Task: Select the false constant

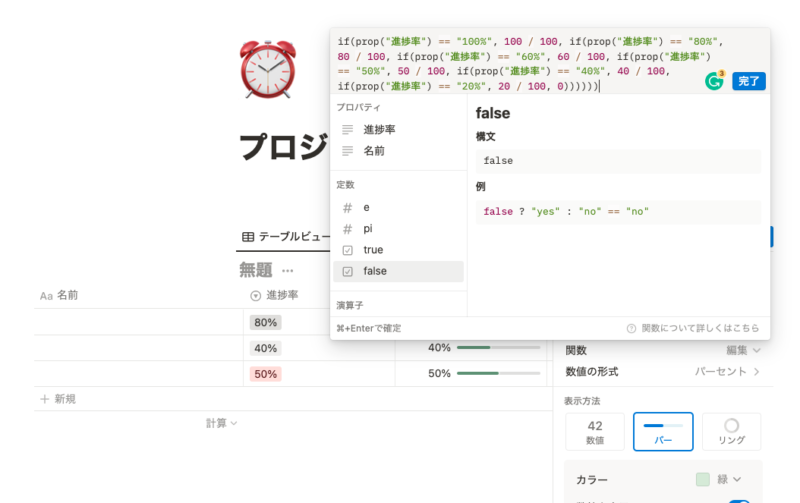Action: coord(398,271)
